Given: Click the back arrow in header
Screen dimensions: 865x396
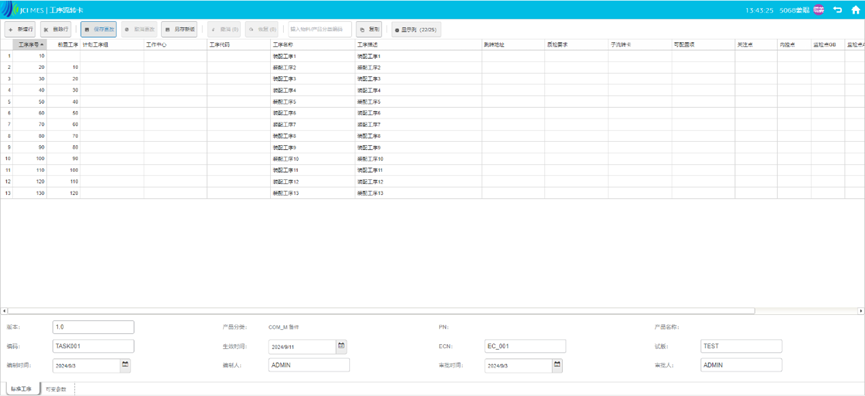Looking at the screenshot, I should tap(837, 10).
